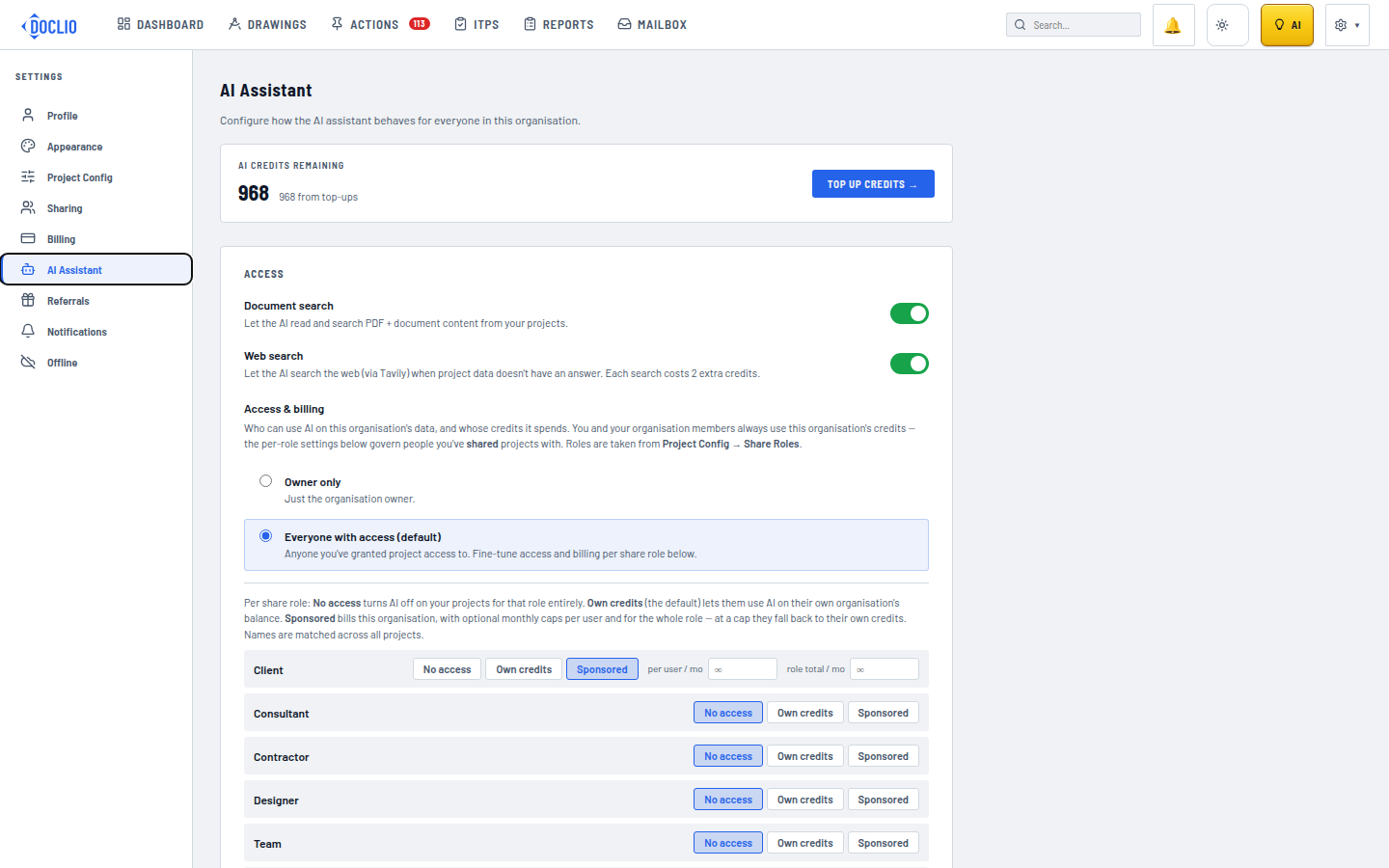Image resolution: width=1389 pixels, height=868 pixels.
Task: Set Designer role to Sponsored
Action: click(884, 800)
